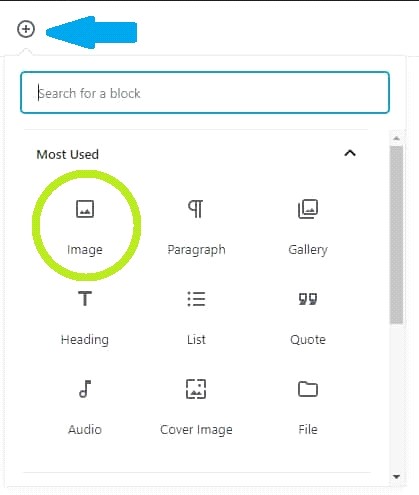Click the Image label text
Screen dimensions: 419x495
coord(85,250)
